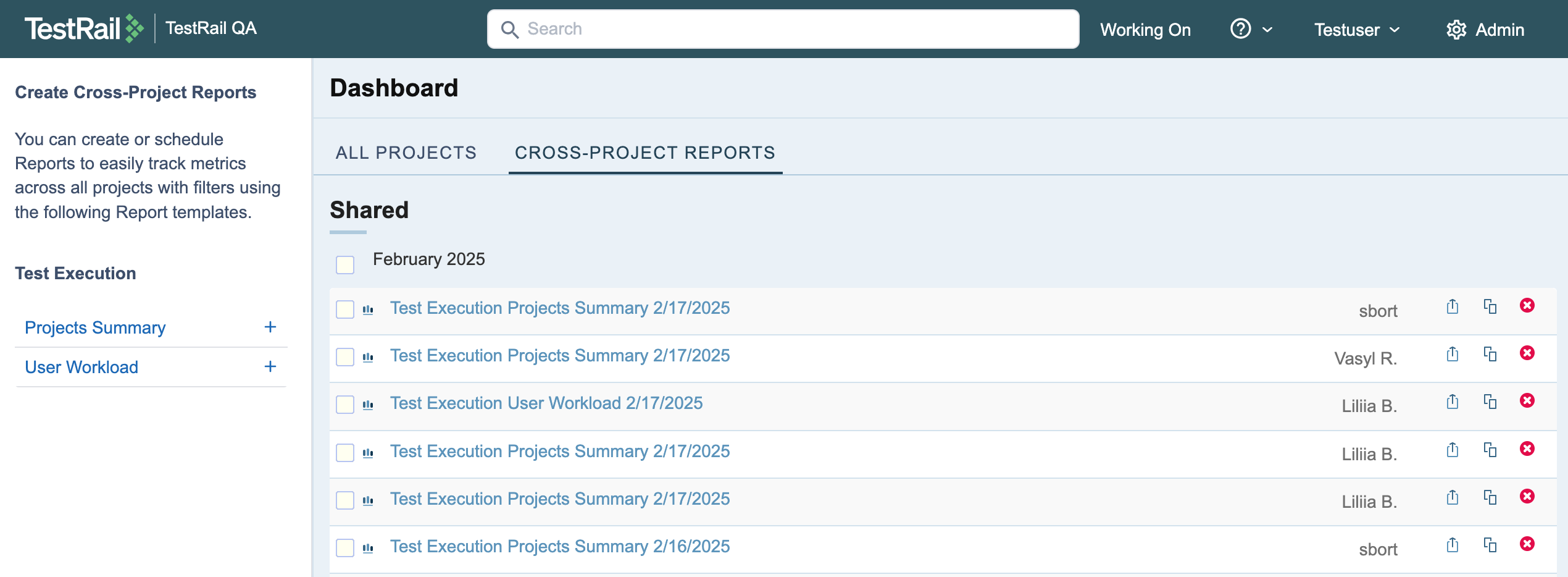Image resolution: width=1568 pixels, height=577 pixels.
Task: Delete sbort's 2/16/2025 Projects Summary report
Action: pos(1527,544)
